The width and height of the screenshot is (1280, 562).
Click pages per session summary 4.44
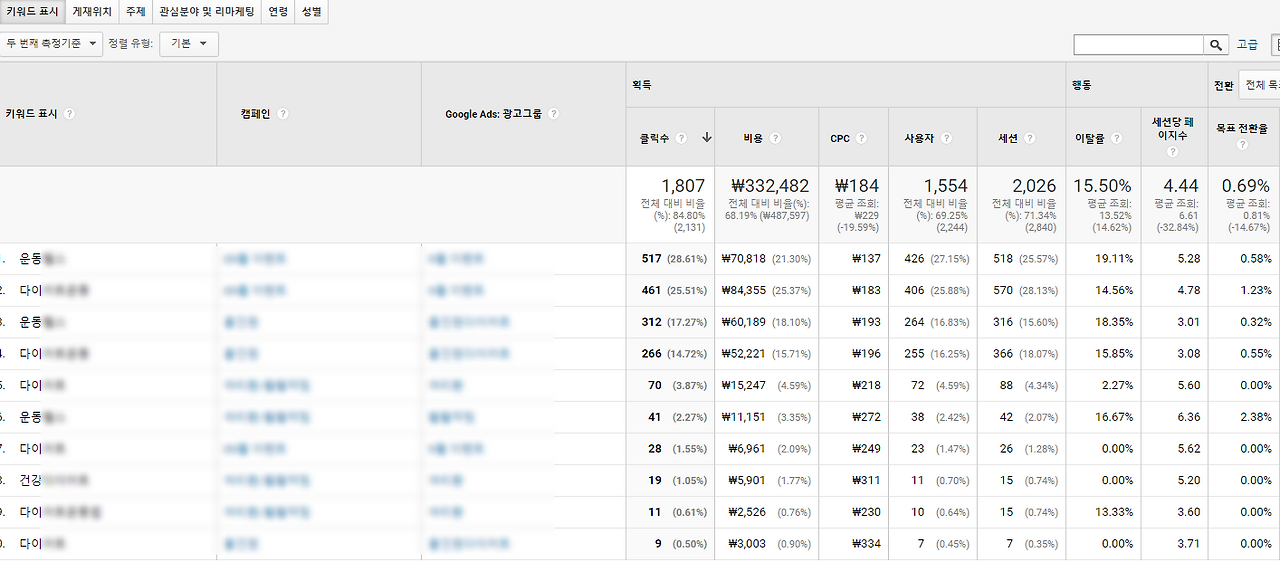pos(1180,186)
